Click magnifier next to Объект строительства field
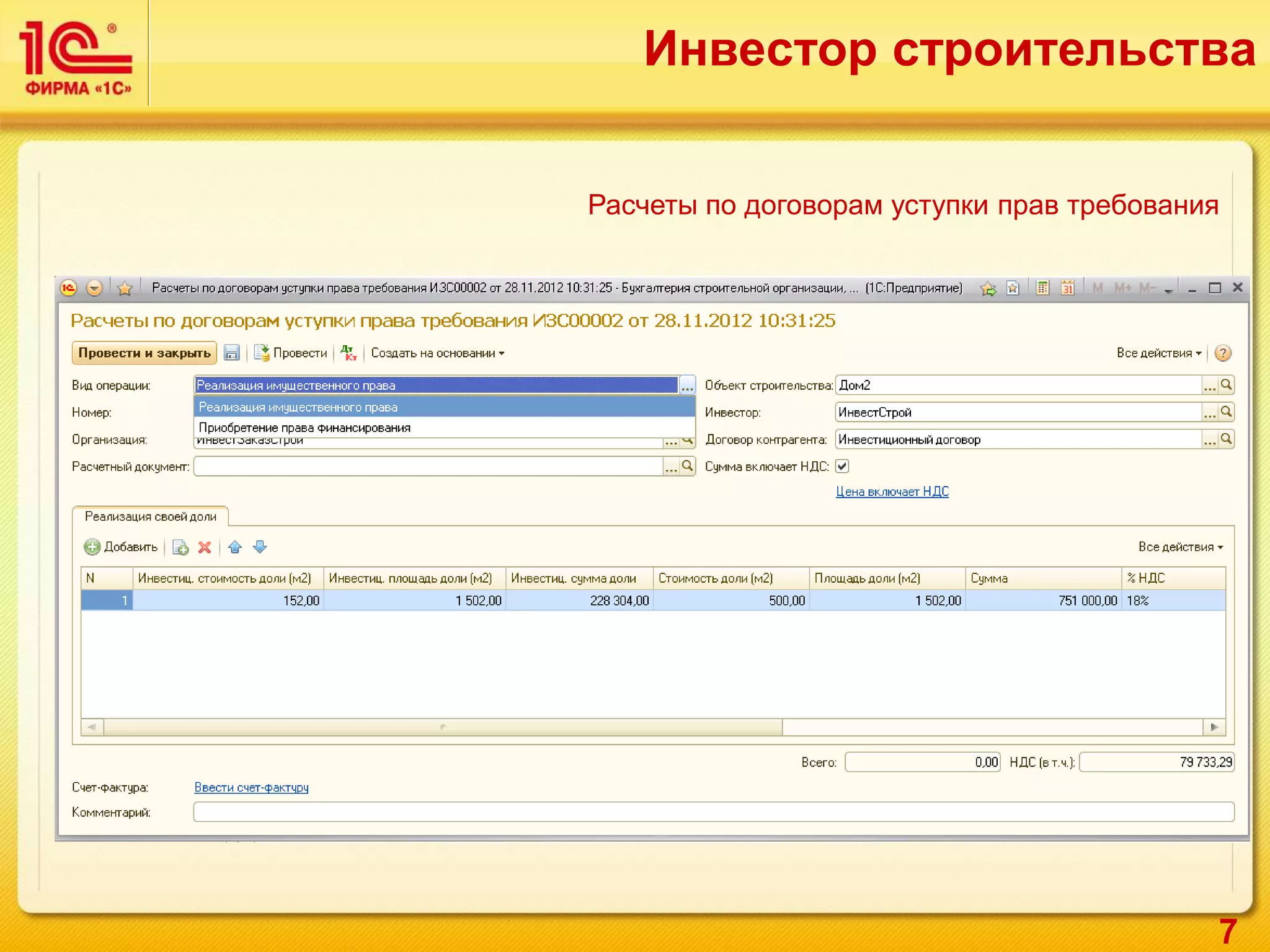Image resolution: width=1270 pixels, height=952 pixels. (1226, 385)
